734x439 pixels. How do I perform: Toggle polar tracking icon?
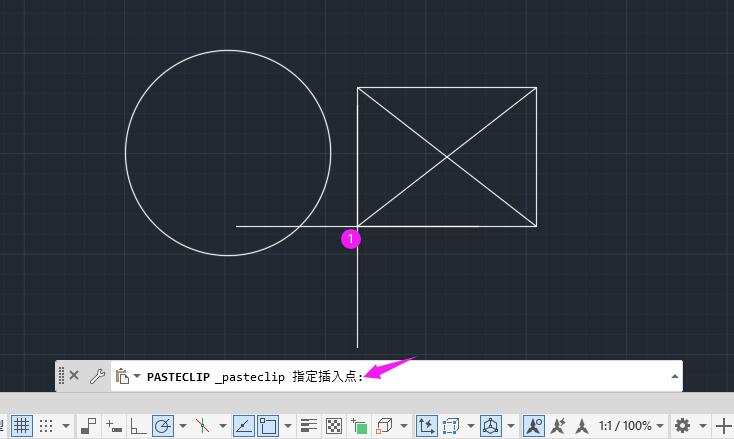pos(162,425)
